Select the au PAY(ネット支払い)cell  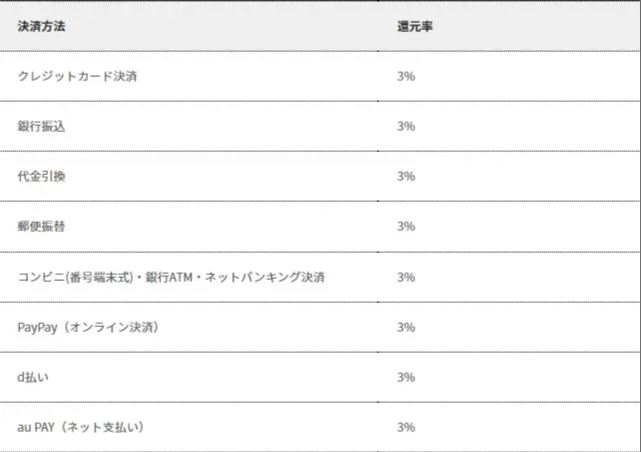pyautogui.click(x=82, y=427)
